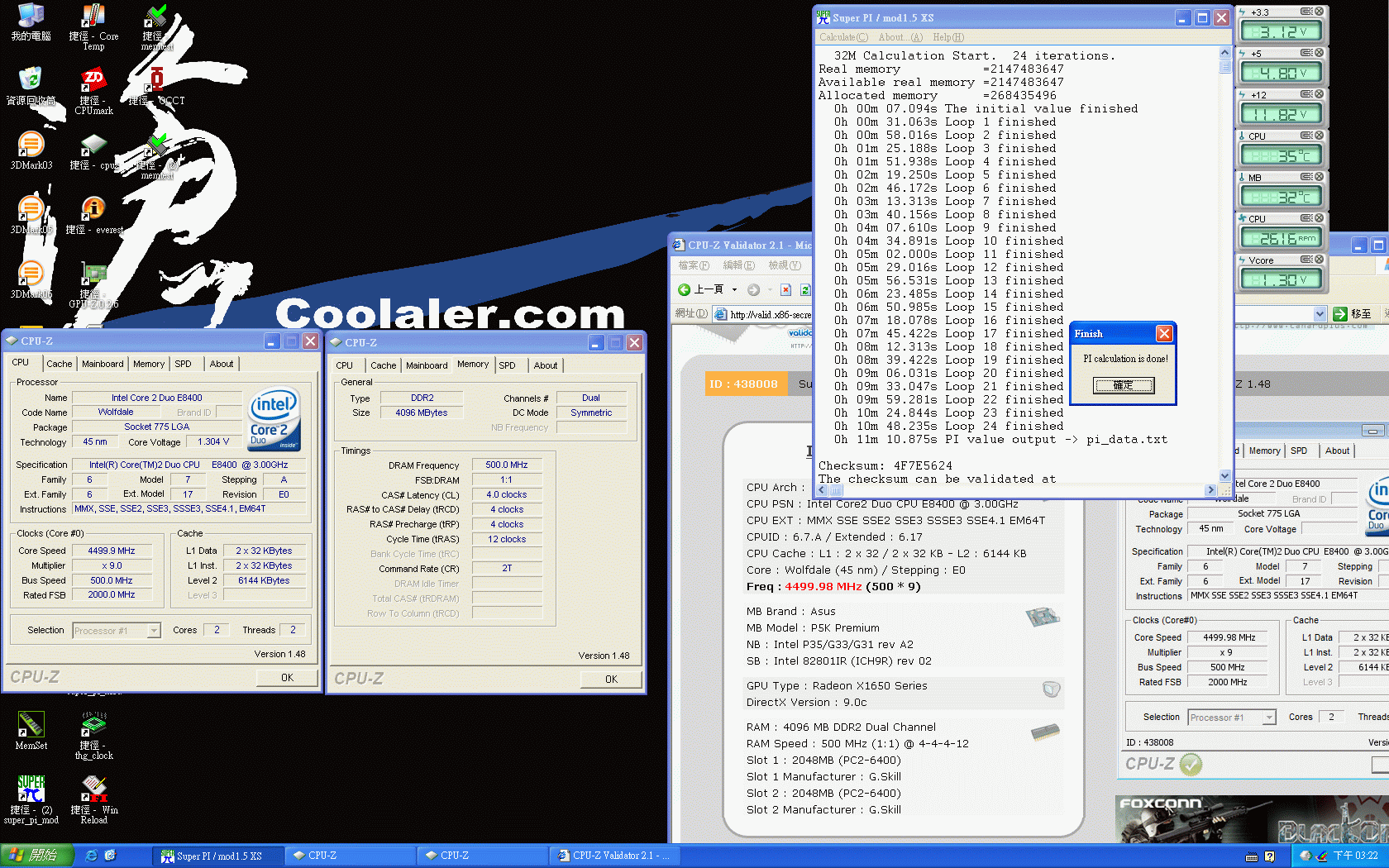1389x868 pixels.
Task: Click the Foxconn banner thumbnail
Action: tap(1251, 819)
